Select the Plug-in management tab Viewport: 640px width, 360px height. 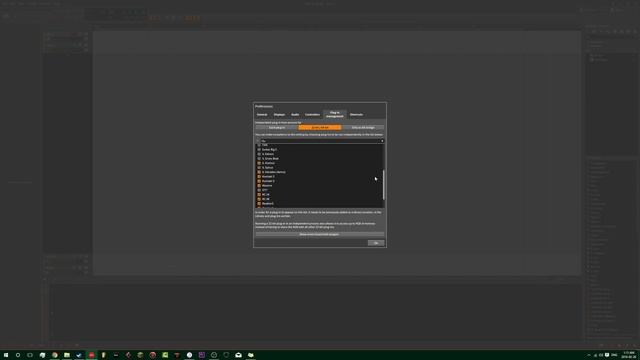[335, 114]
